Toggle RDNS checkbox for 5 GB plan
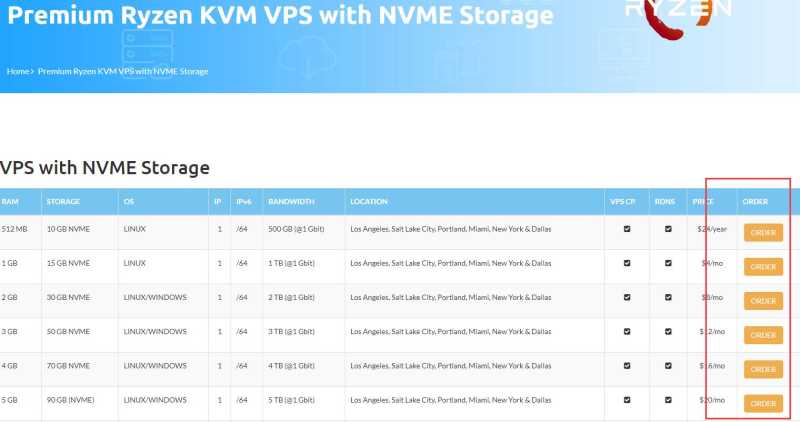 click(668, 399)
